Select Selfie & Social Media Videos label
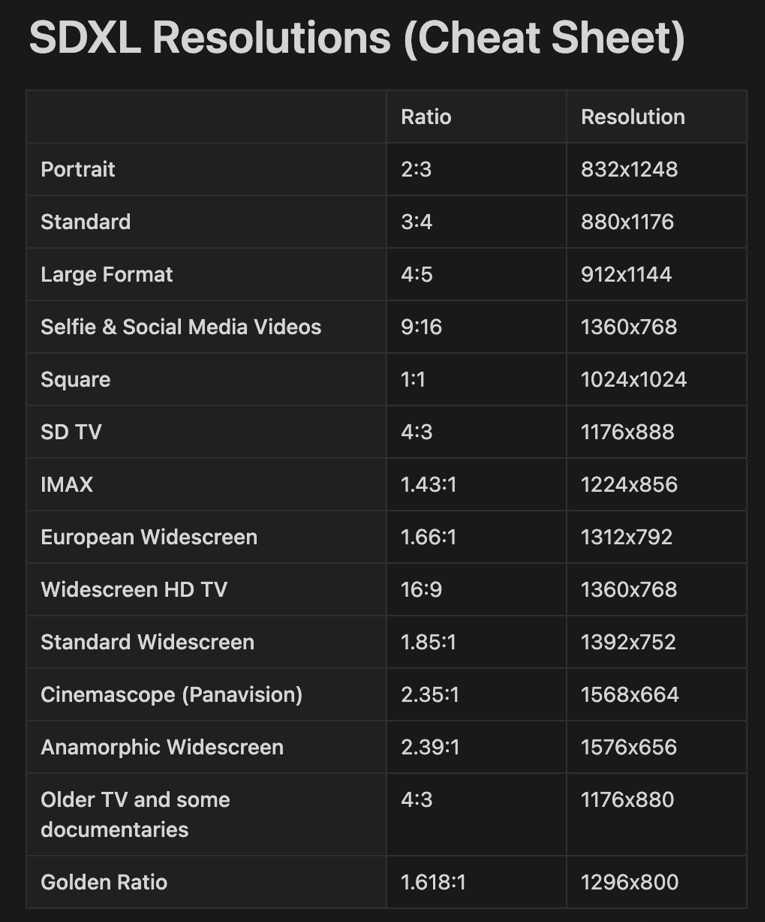Image resolution: width=765 pixels, height=922 pixels. pos(181,327)
